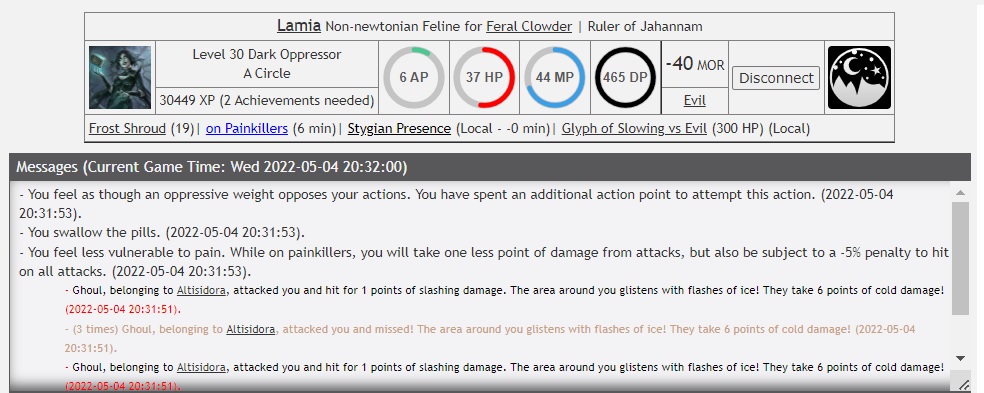Click the 37 HP health ring
This screenshot has height=393, width=984.
point(484,77)
